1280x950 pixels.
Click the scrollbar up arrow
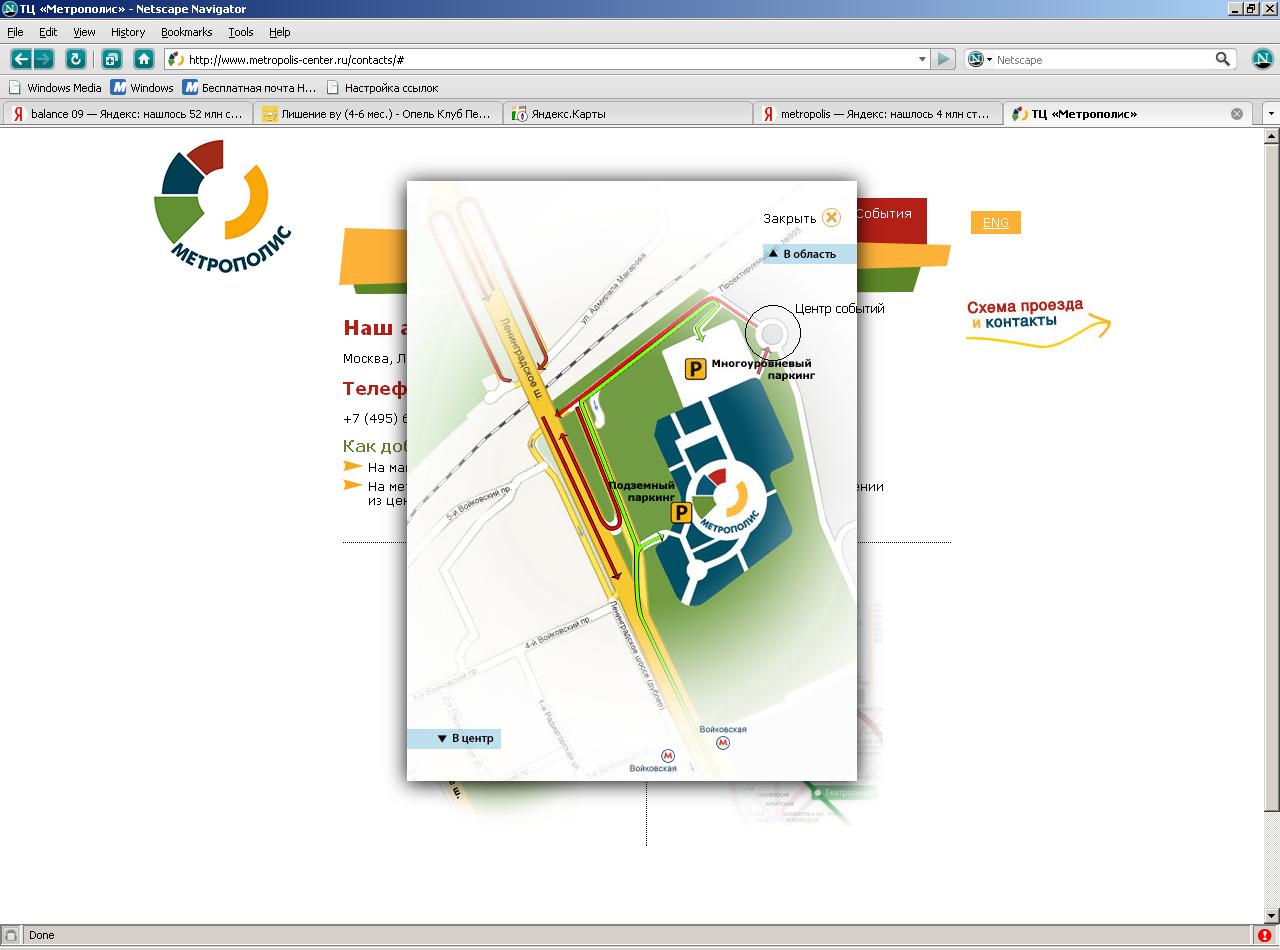pos(1272,135)
